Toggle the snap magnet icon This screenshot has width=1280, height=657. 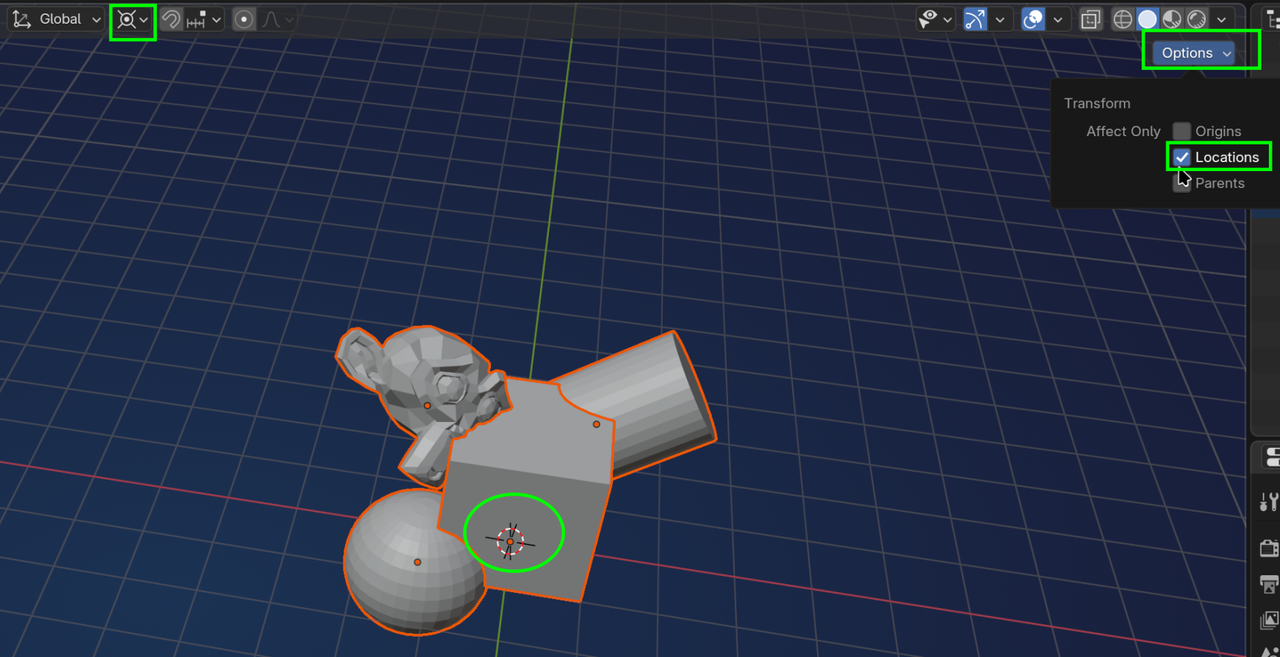coord(171,19)
